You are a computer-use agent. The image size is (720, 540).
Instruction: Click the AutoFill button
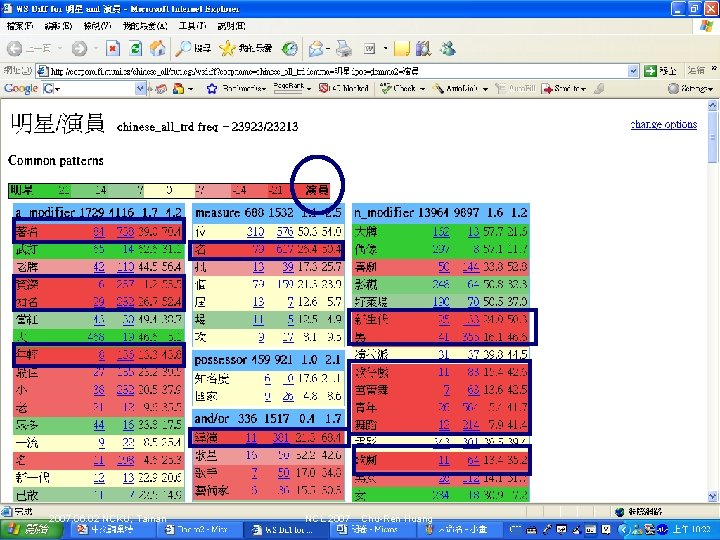[515, 88]
